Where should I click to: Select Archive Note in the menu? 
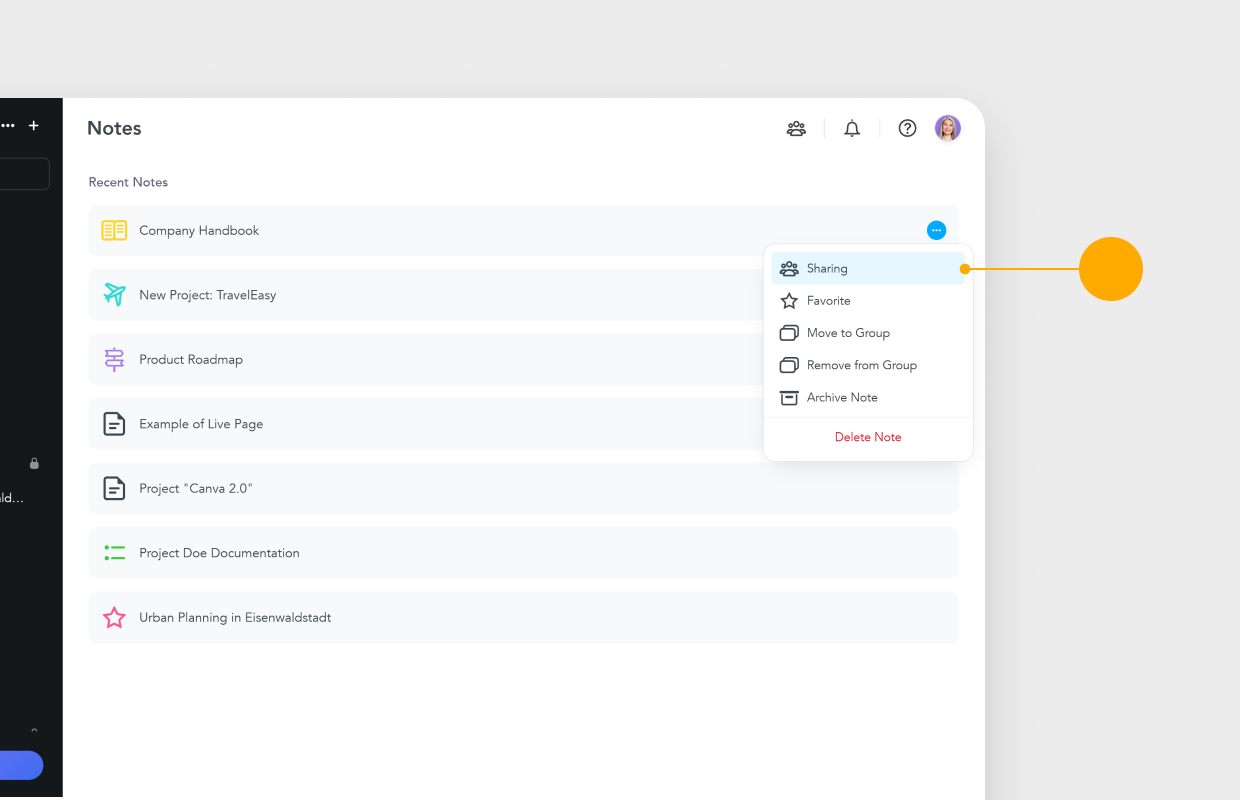[x=868, y=397]
